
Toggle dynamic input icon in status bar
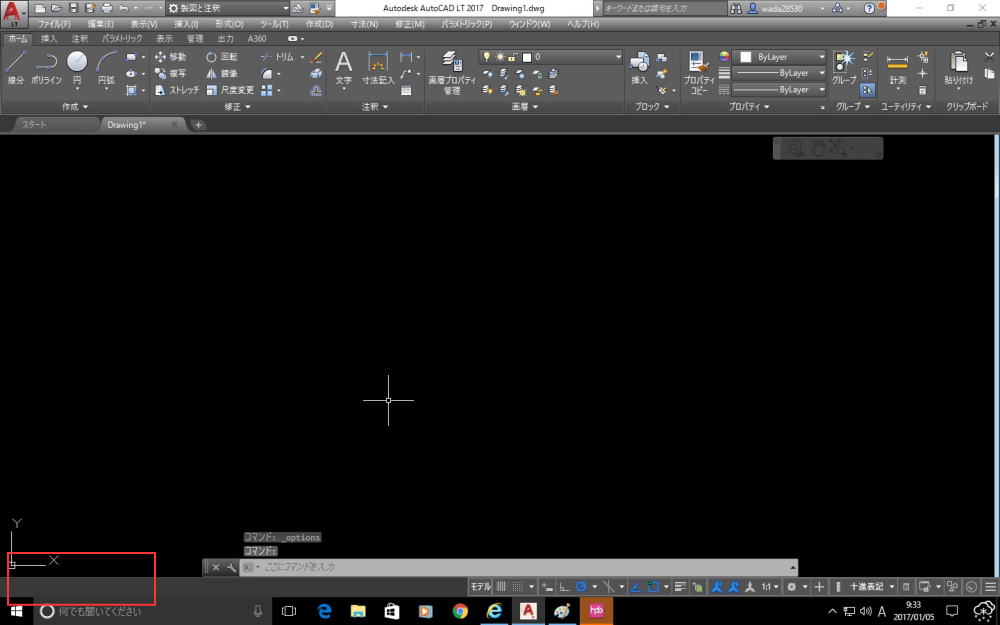point(548,587)
